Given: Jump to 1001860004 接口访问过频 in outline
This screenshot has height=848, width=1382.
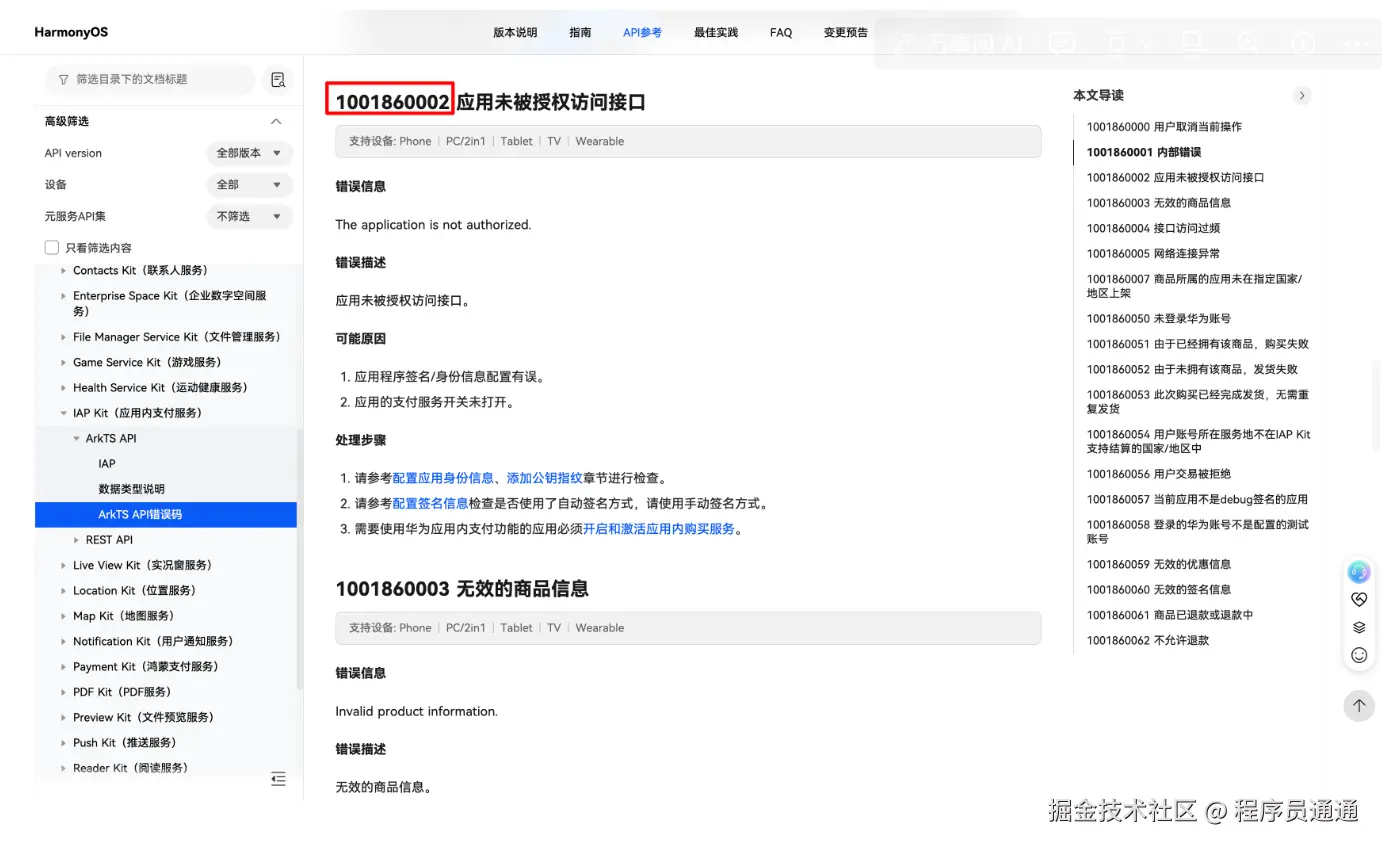Looking at the screenshot, I should [x=1153, y=228].
